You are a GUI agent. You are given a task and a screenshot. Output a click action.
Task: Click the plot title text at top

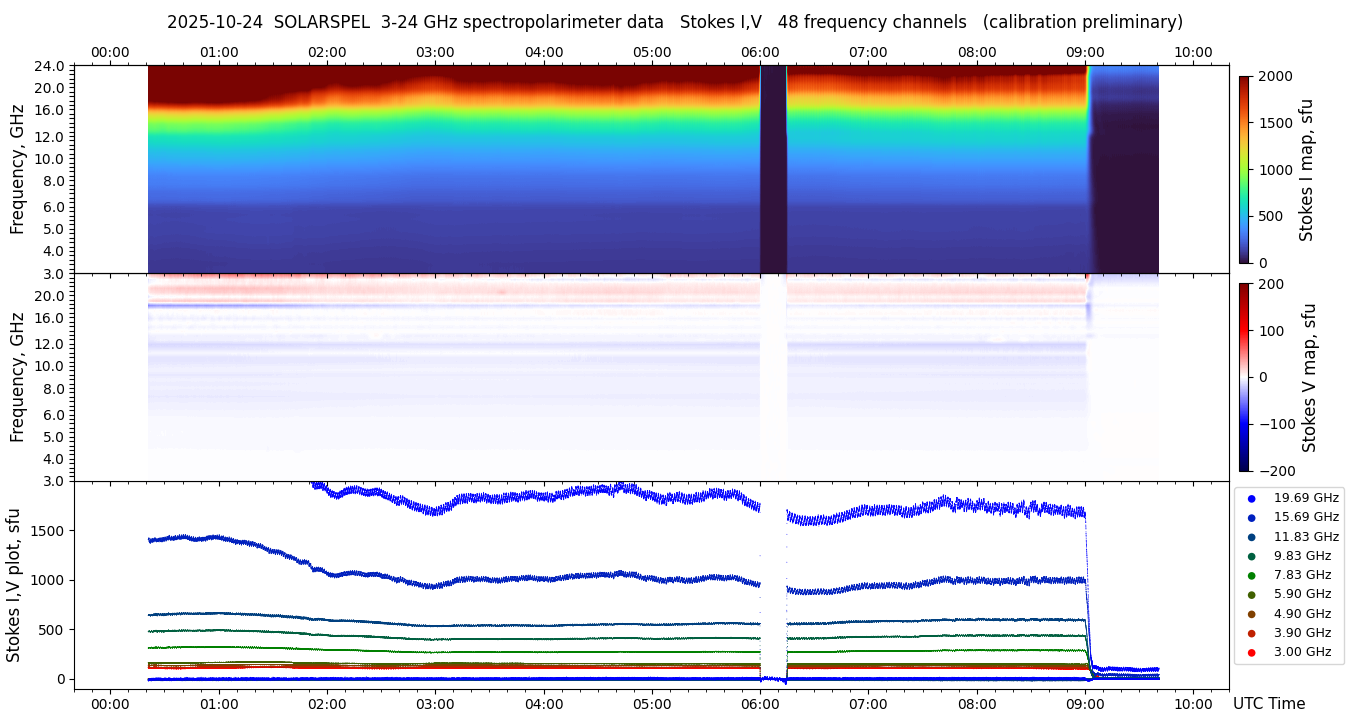coord(674,22)
